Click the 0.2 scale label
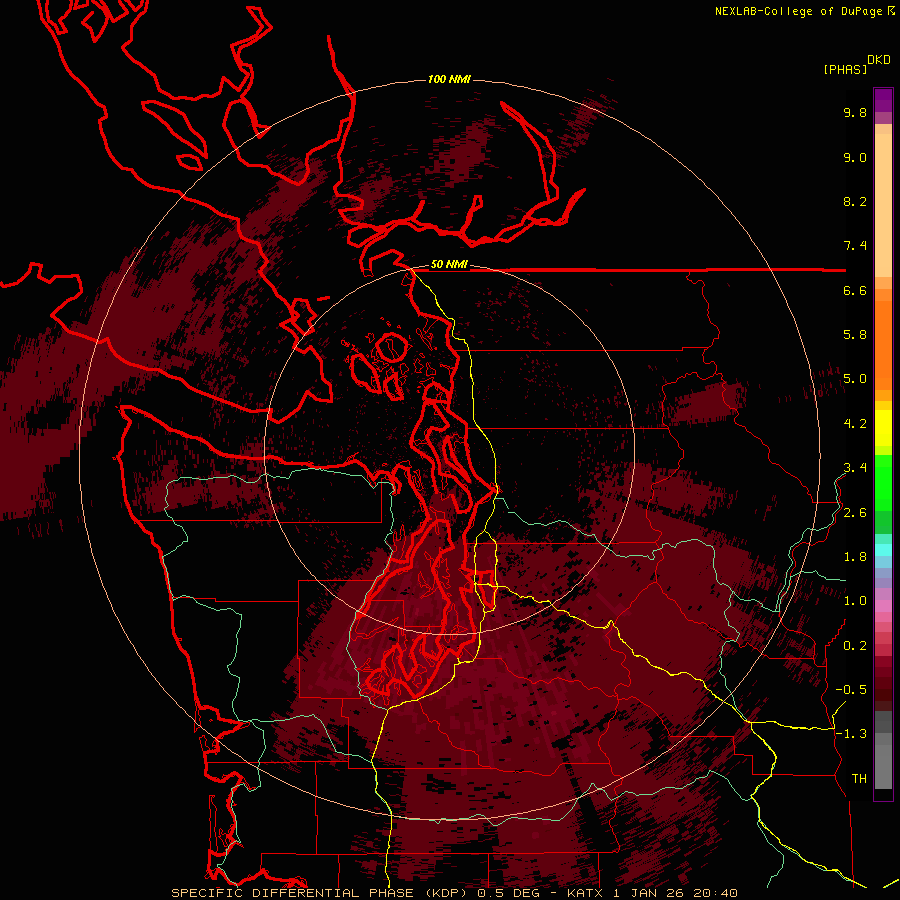 pyautogui.click(x=855, y=646)
